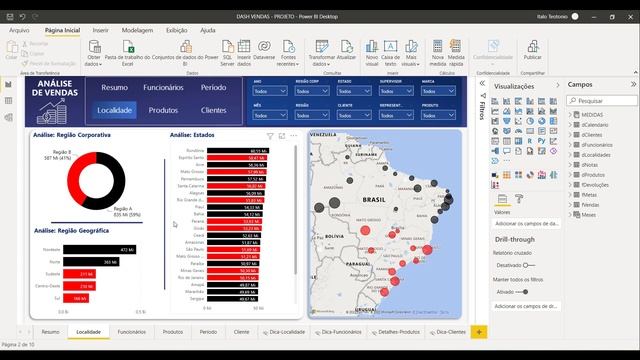The height and width of the screenshot is (360, 640).
Task: Open the ESTADO slicer dropdown
Action: 354,91
